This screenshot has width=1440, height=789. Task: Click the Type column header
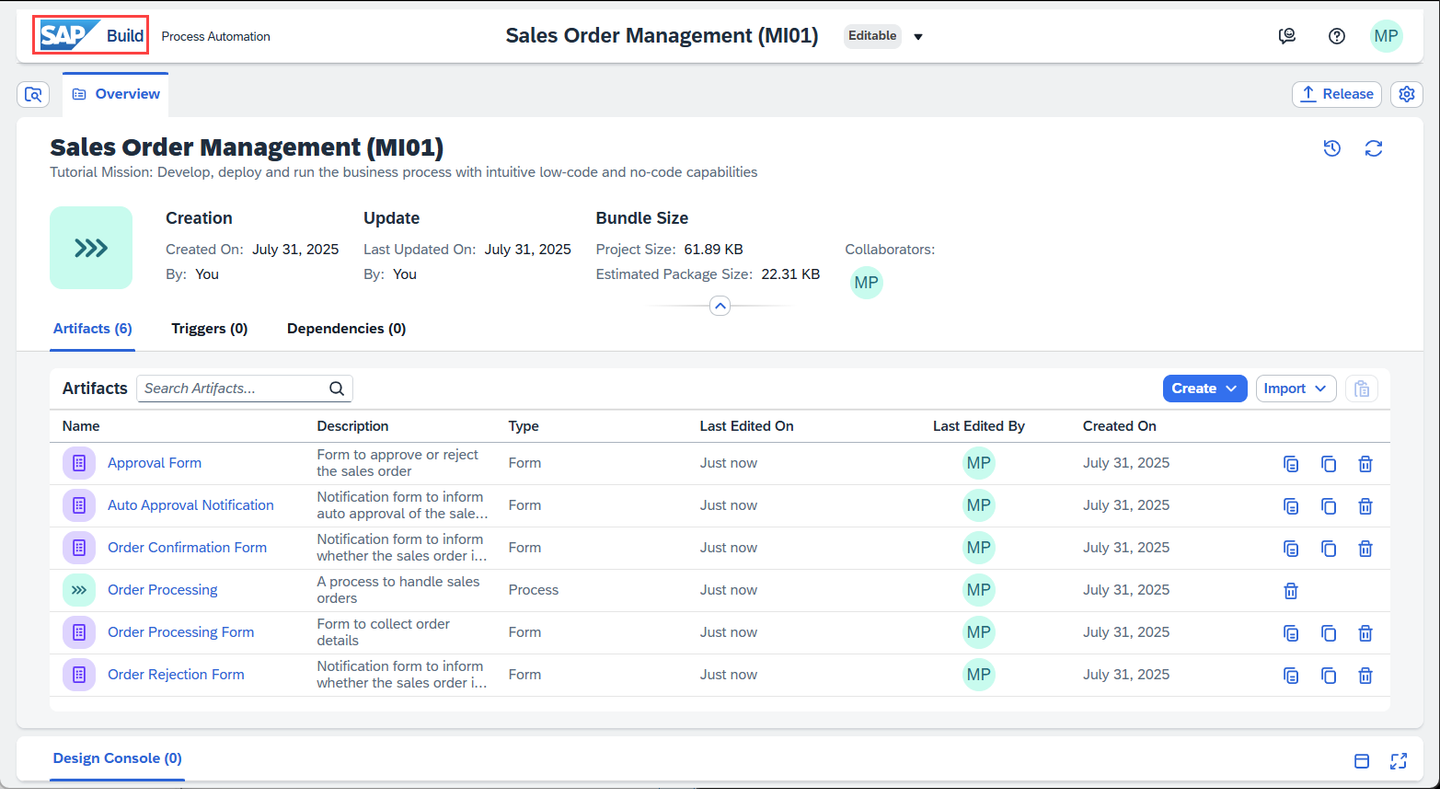(523, 426)
